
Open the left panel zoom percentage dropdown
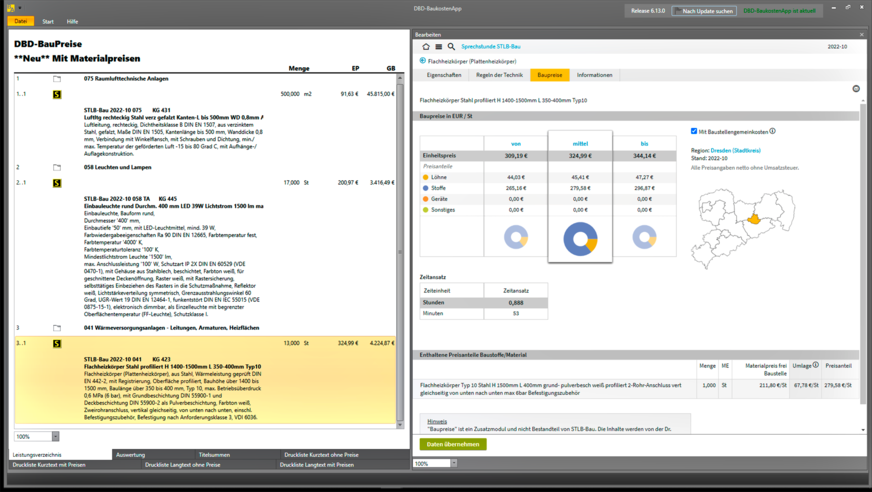click(55, 437)
